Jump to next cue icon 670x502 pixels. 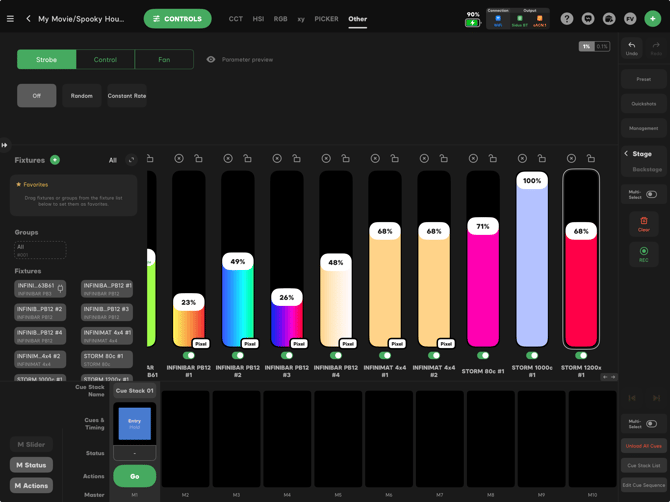click(656, 398)
